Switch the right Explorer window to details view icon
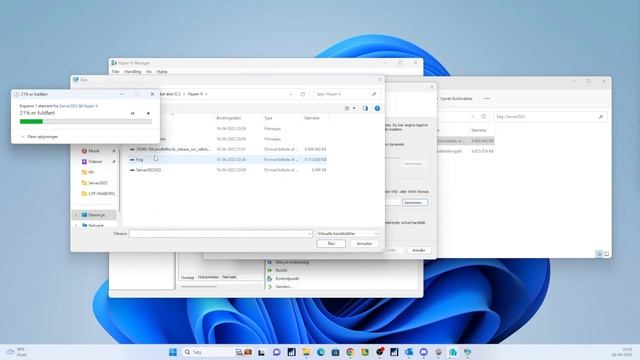 click(599, 254)
